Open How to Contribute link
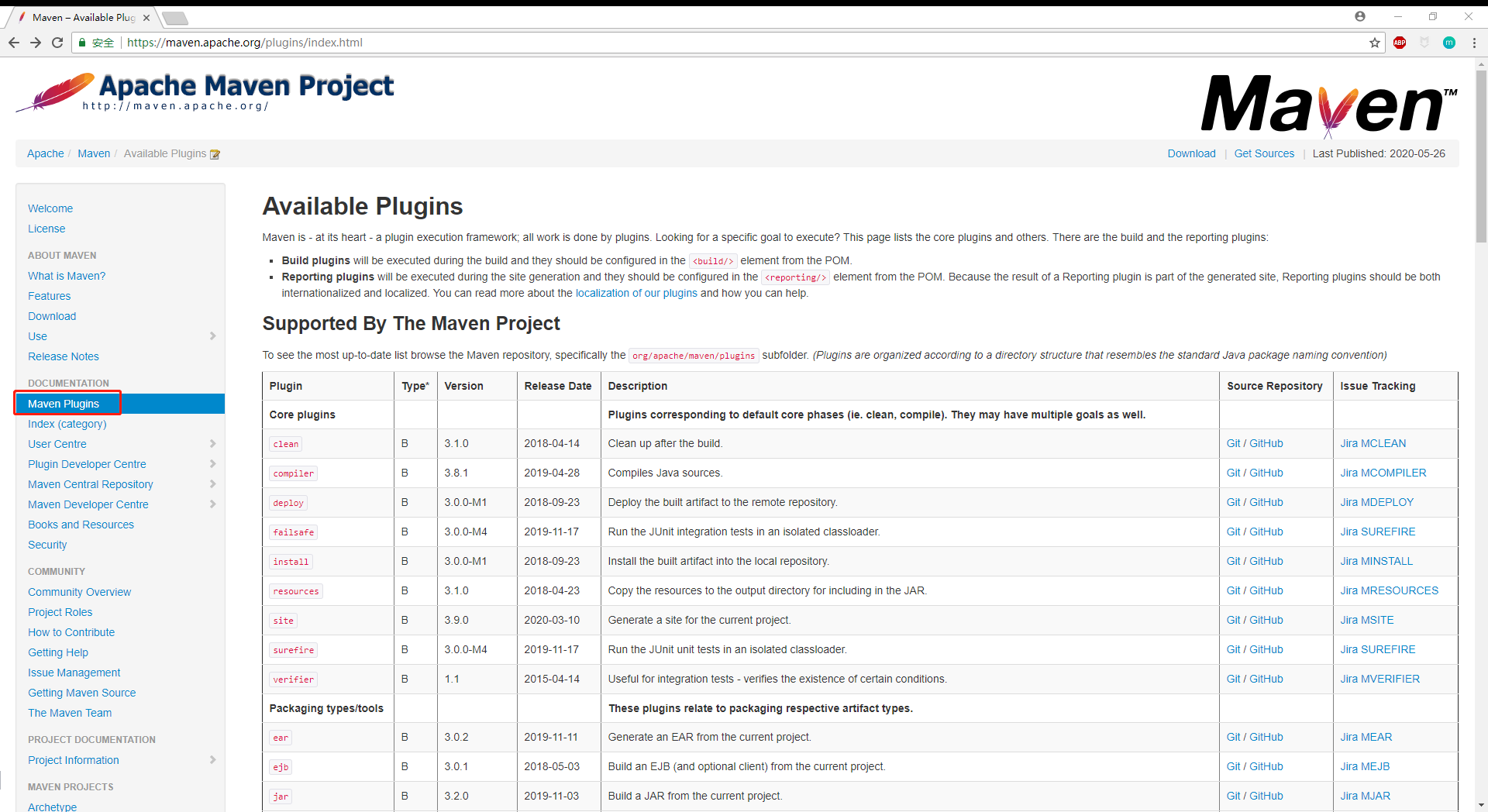The image size is (1488, 812). click(x=71, y=632)
